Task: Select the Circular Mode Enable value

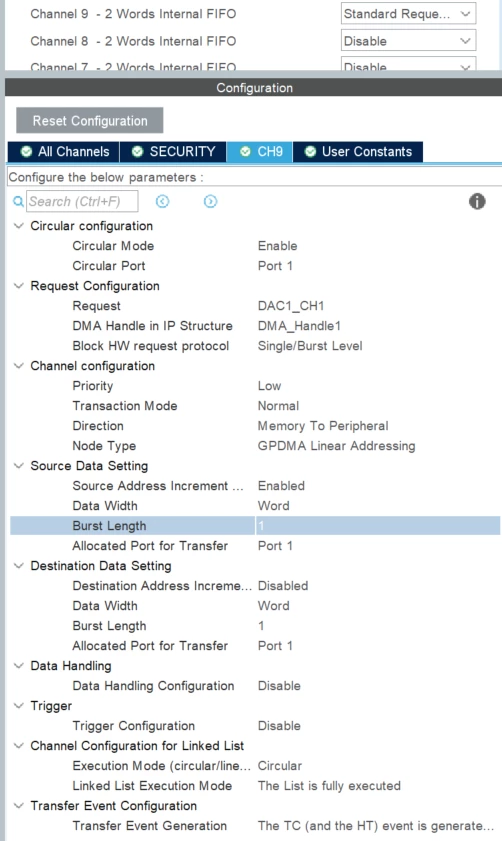Action: coord(277,246)
